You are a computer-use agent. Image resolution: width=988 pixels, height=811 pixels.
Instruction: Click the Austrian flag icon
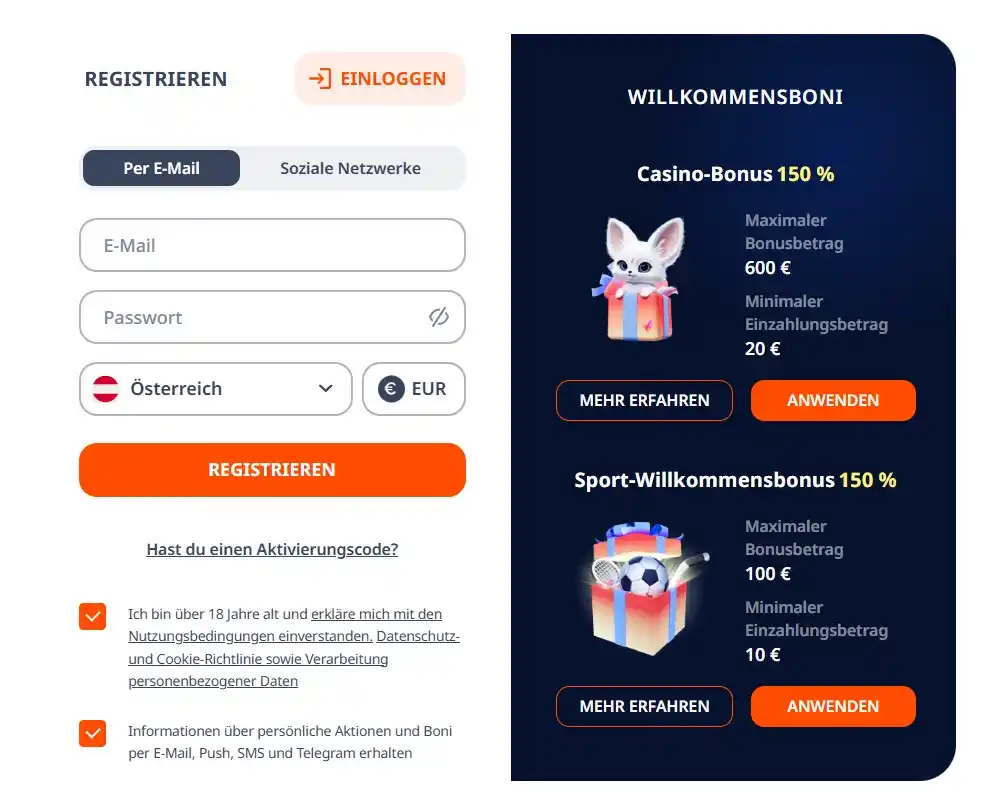tap(106, 389)
